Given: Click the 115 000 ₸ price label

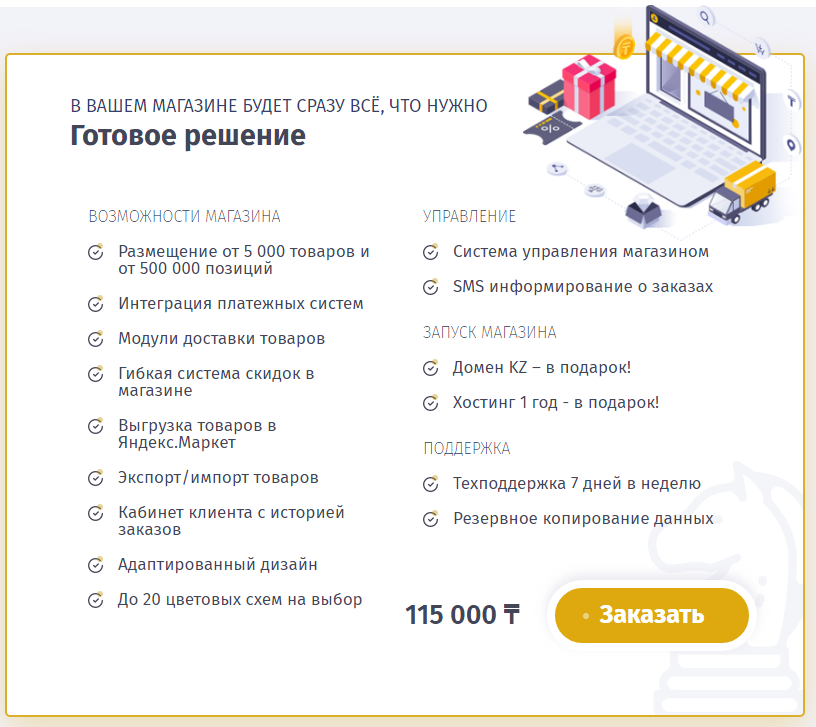Looking at the screenshot, I should pos(463,615).
